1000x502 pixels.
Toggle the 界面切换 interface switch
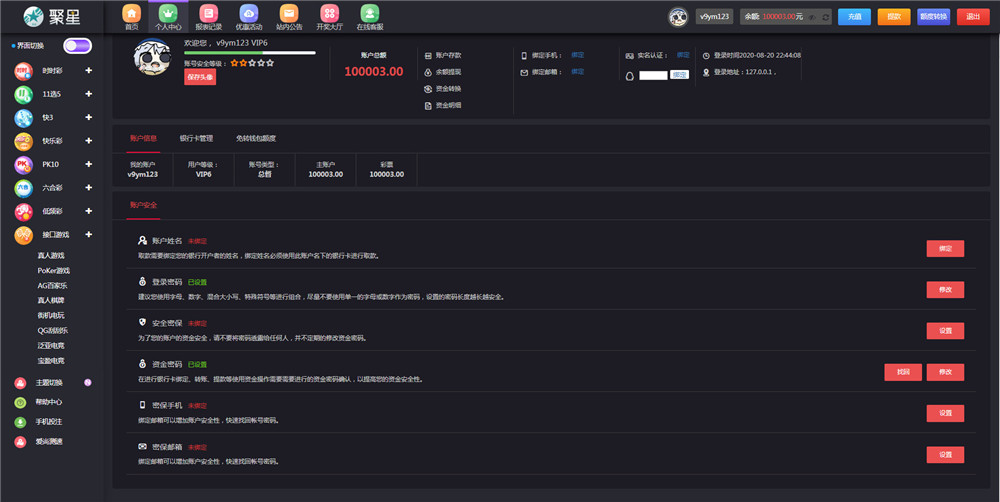(77, 46)
